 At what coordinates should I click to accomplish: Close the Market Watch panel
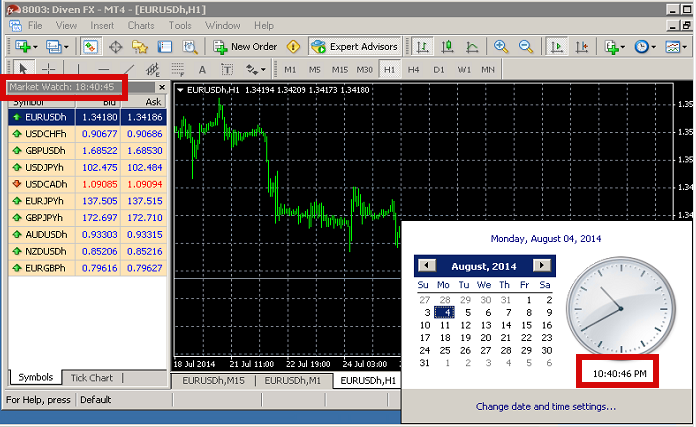[162, 87]
